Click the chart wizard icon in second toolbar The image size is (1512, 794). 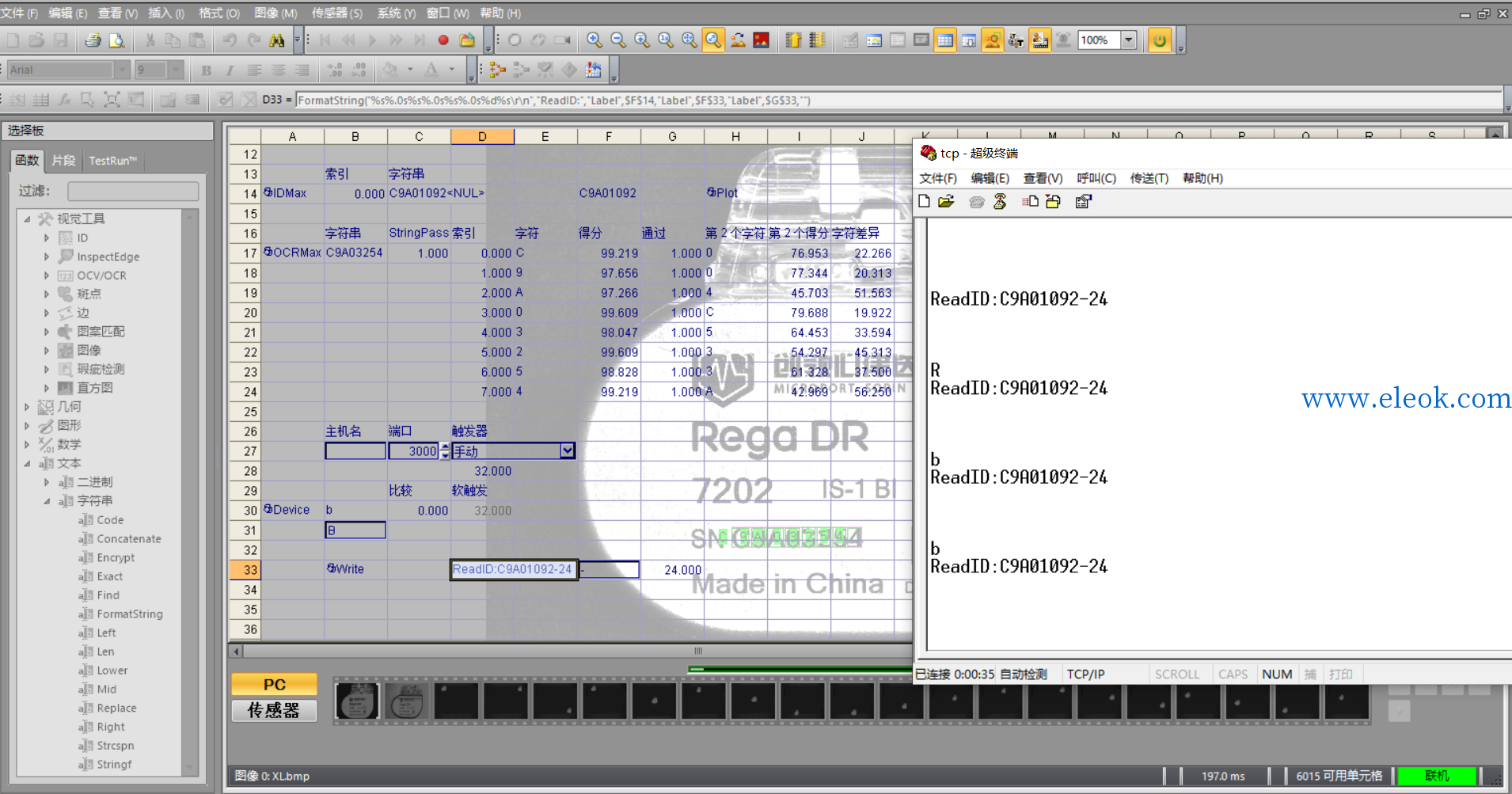click(x=594, y=70)
